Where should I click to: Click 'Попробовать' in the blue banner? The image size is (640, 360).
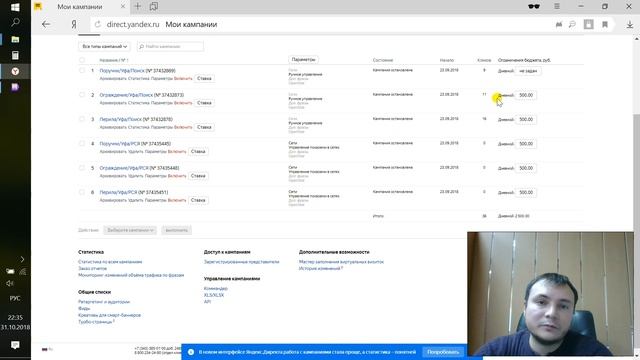tap(443, 352)
